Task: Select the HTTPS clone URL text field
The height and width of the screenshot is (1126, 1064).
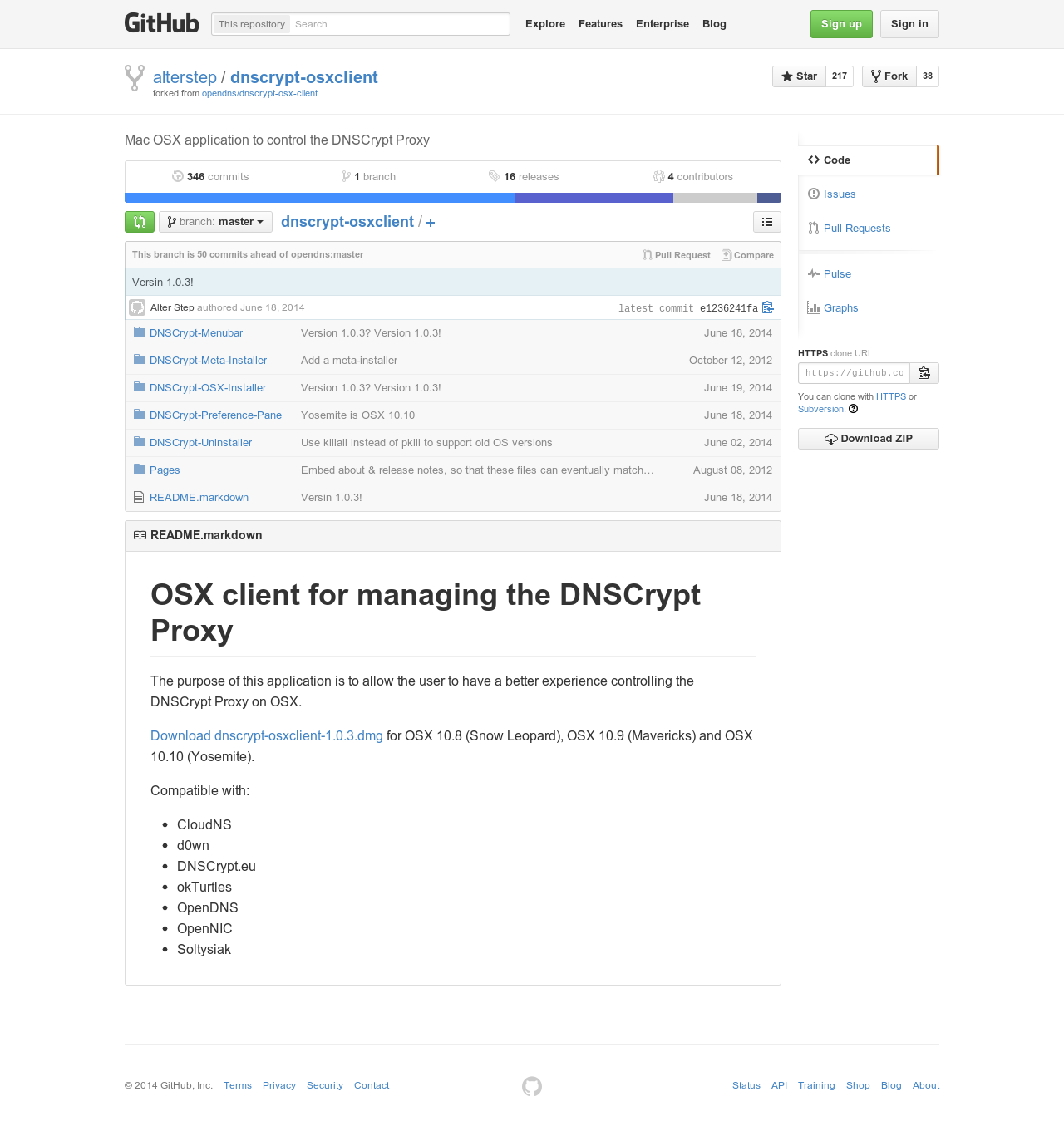Action: pos(854,373)
